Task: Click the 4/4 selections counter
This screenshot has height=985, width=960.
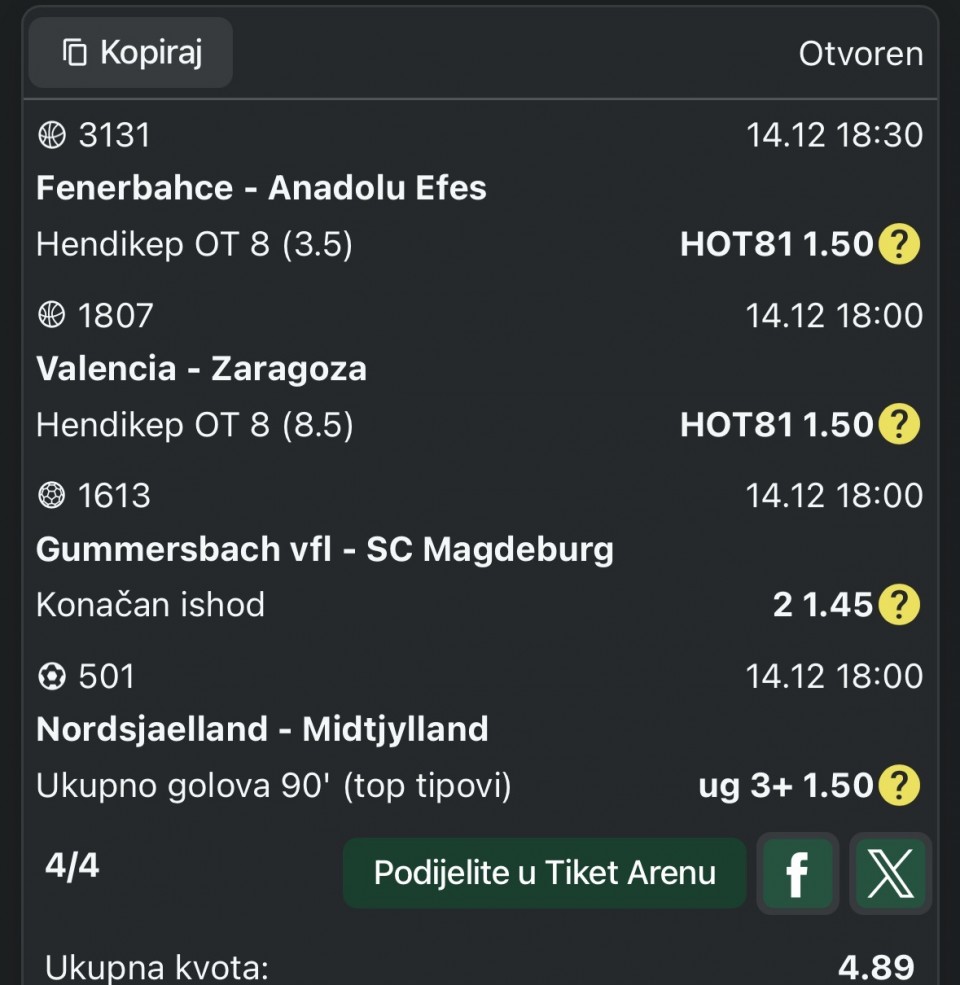Action: coord(72,865)
